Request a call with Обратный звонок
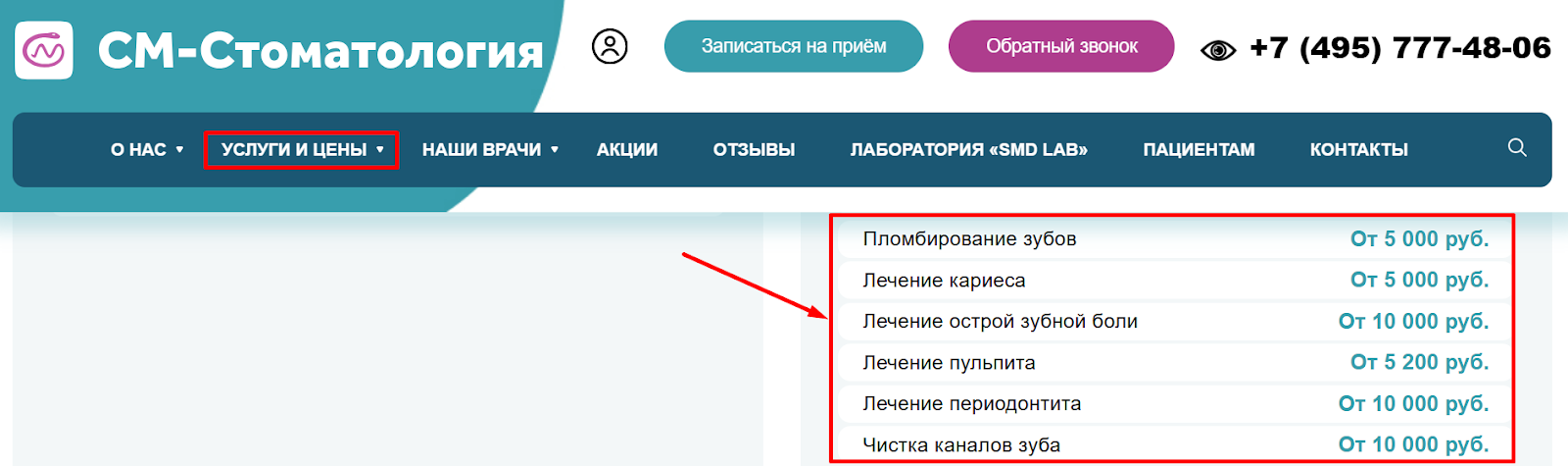 pos(1061,46)
